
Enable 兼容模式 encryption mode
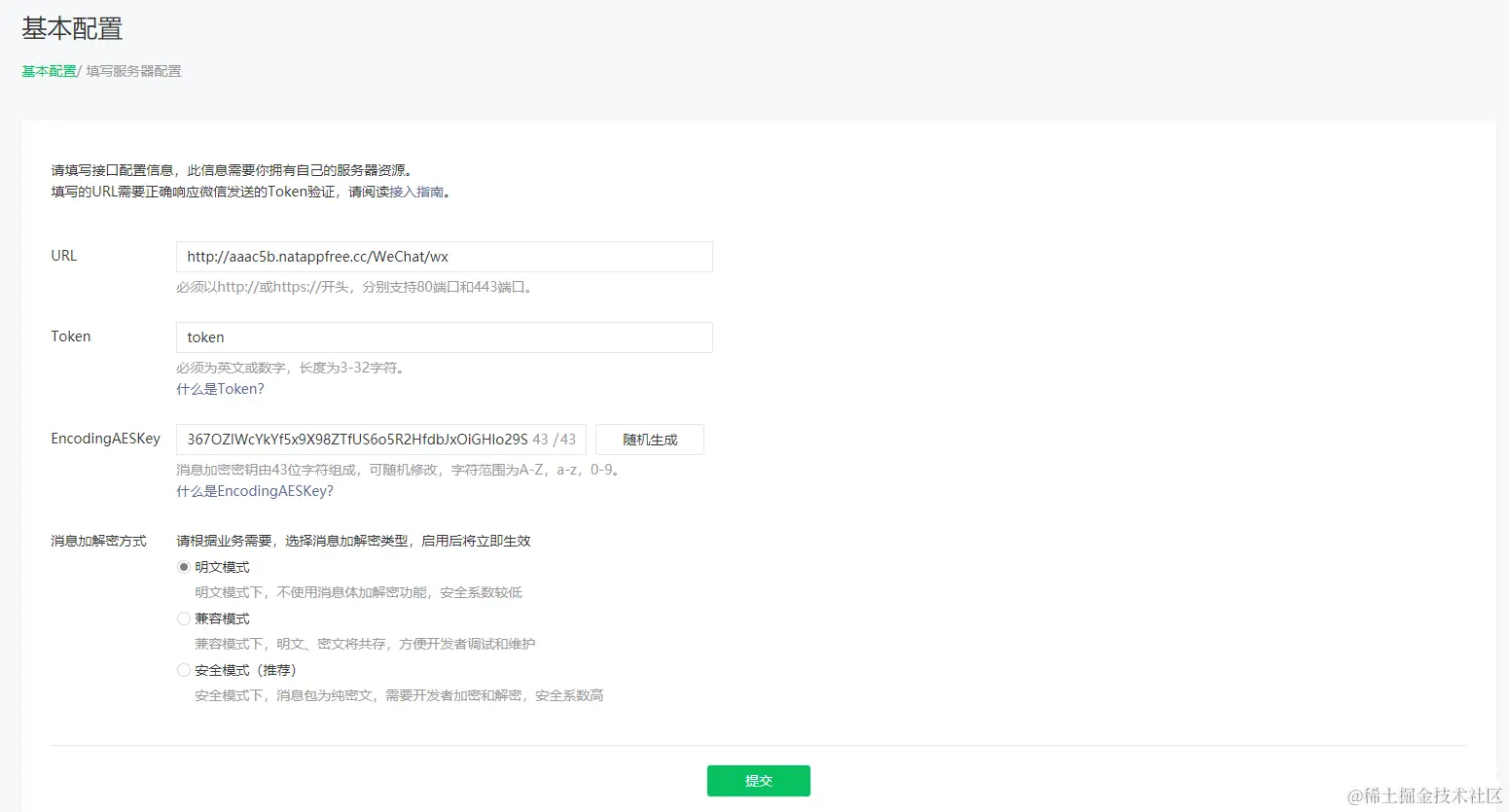point(184,618)
